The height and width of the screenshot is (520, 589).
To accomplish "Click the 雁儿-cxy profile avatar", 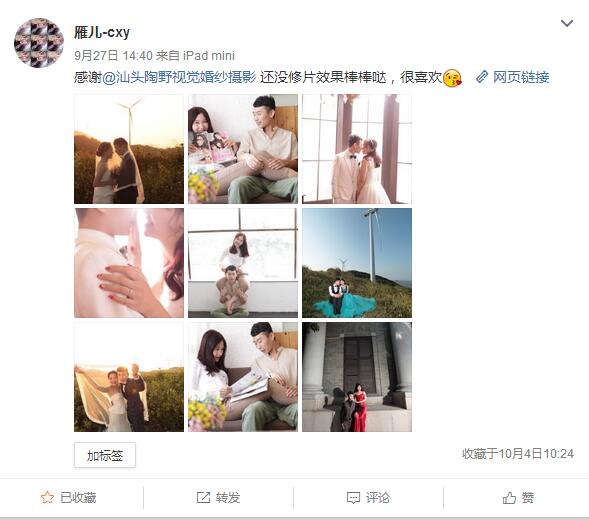I will 39,42.
